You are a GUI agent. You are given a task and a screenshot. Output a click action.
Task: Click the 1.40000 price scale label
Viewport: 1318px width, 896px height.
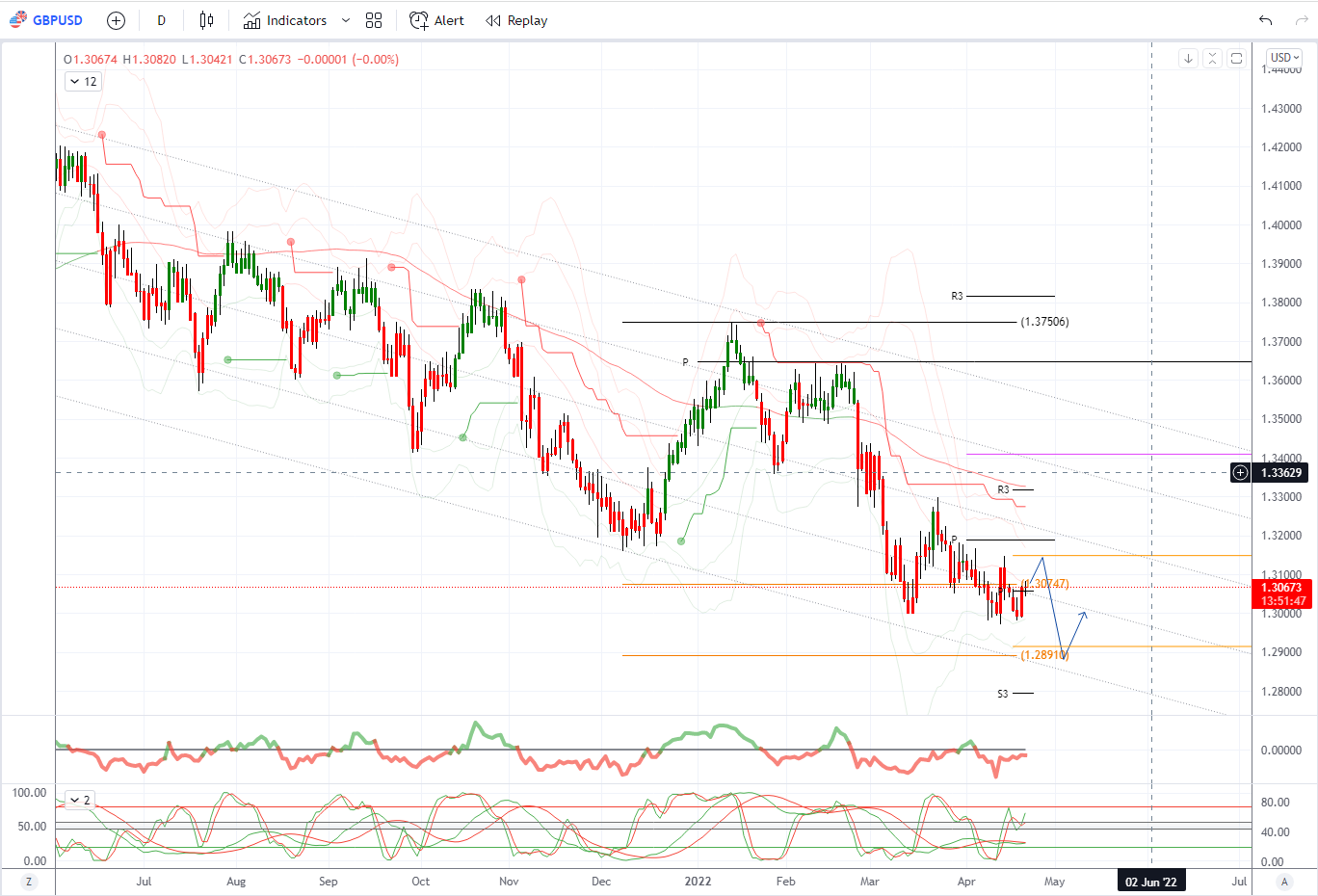(x=1281, y=225)
